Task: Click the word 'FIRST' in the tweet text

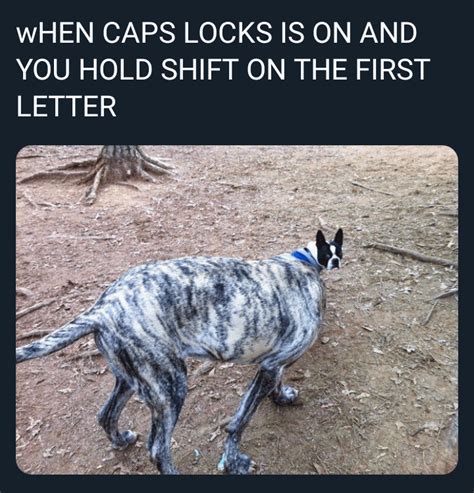Action: pyautogui.click(x=392, y=69)
